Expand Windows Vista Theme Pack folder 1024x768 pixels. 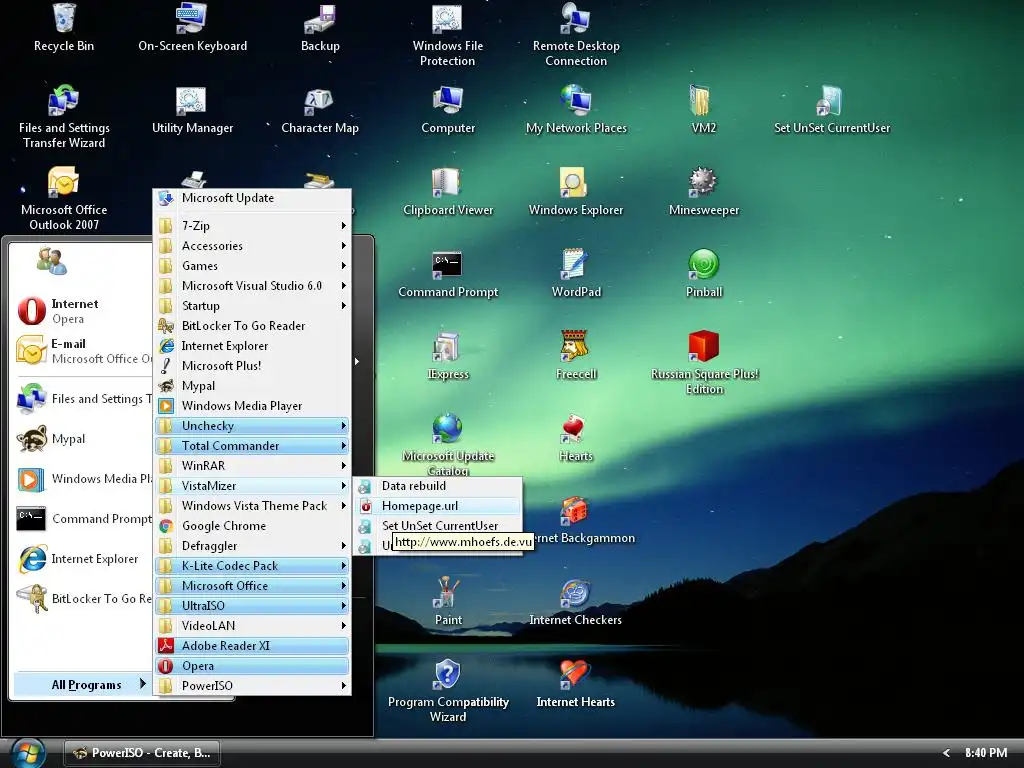point(252,505)
